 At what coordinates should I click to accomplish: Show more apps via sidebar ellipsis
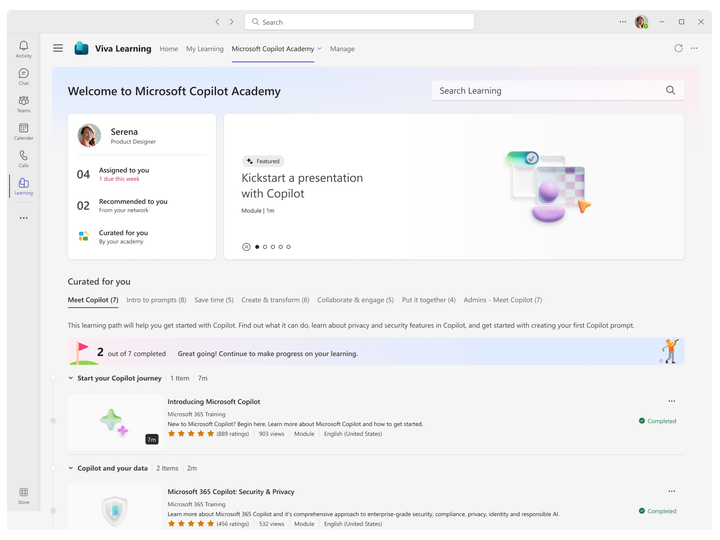coord(23,218)
